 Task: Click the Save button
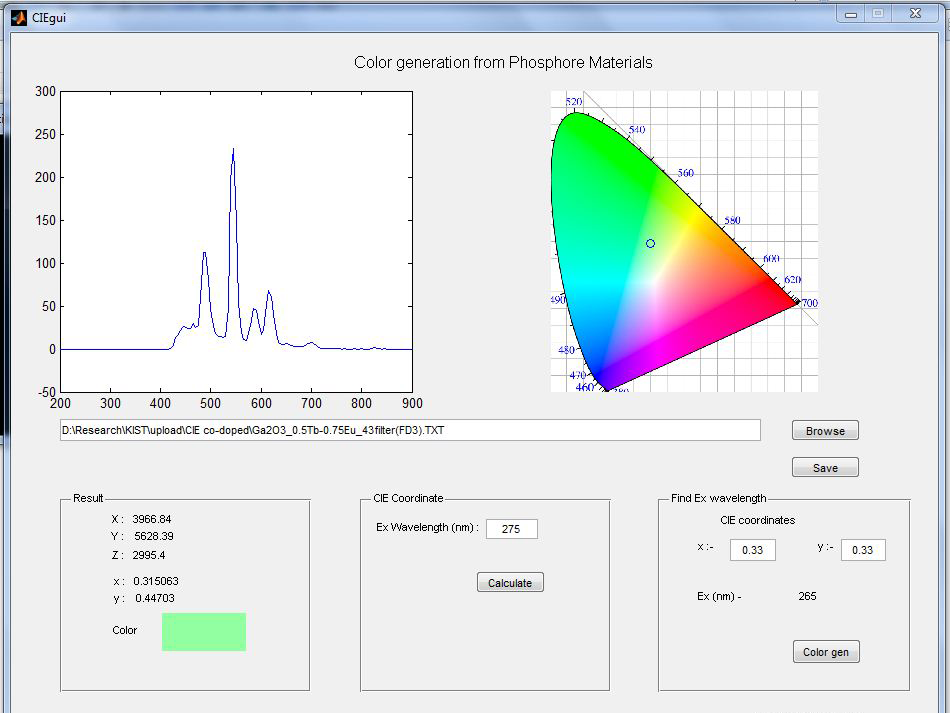(x=825, y=468)
